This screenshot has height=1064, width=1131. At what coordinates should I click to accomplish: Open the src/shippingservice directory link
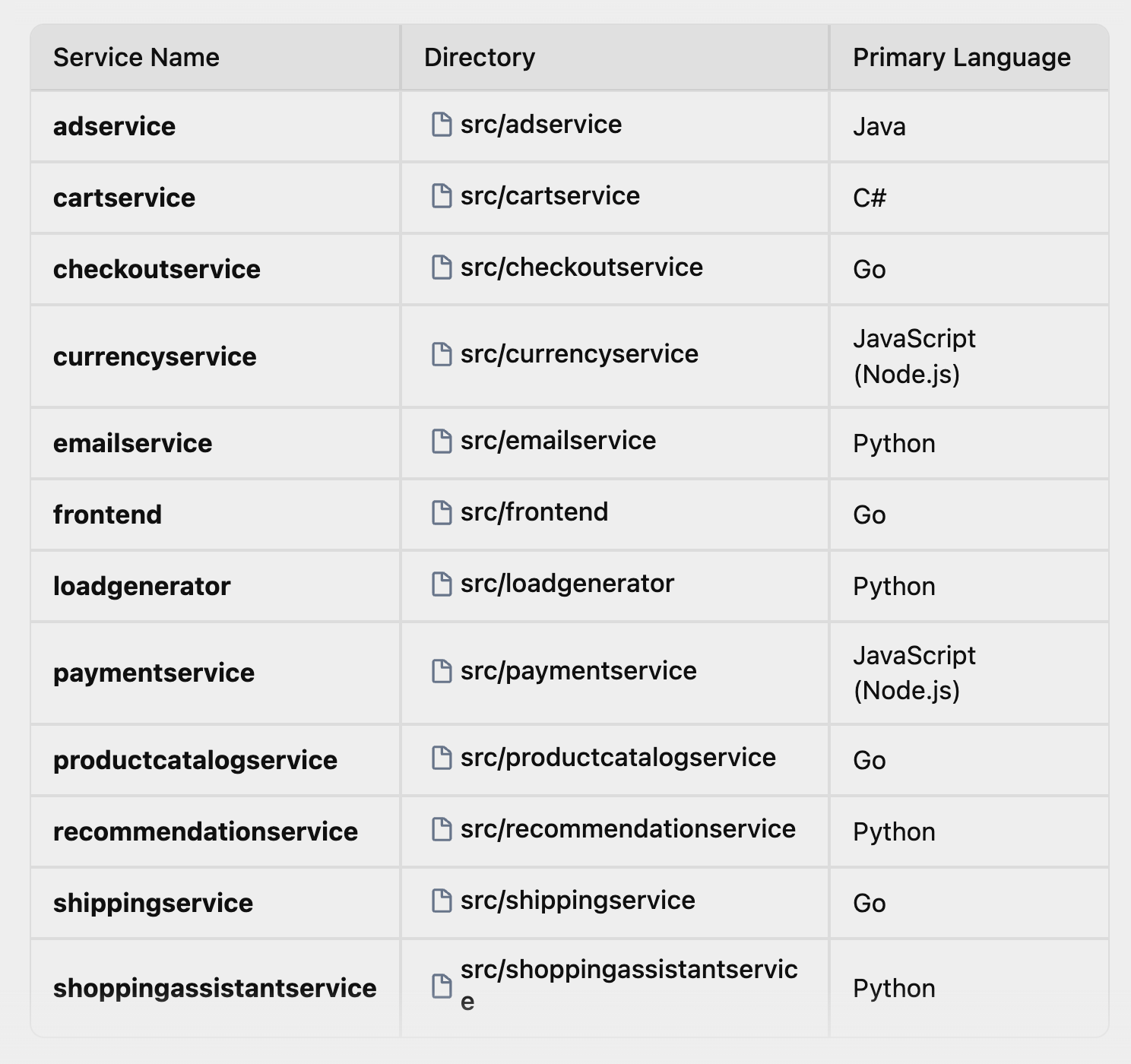[x=578, y=900]
